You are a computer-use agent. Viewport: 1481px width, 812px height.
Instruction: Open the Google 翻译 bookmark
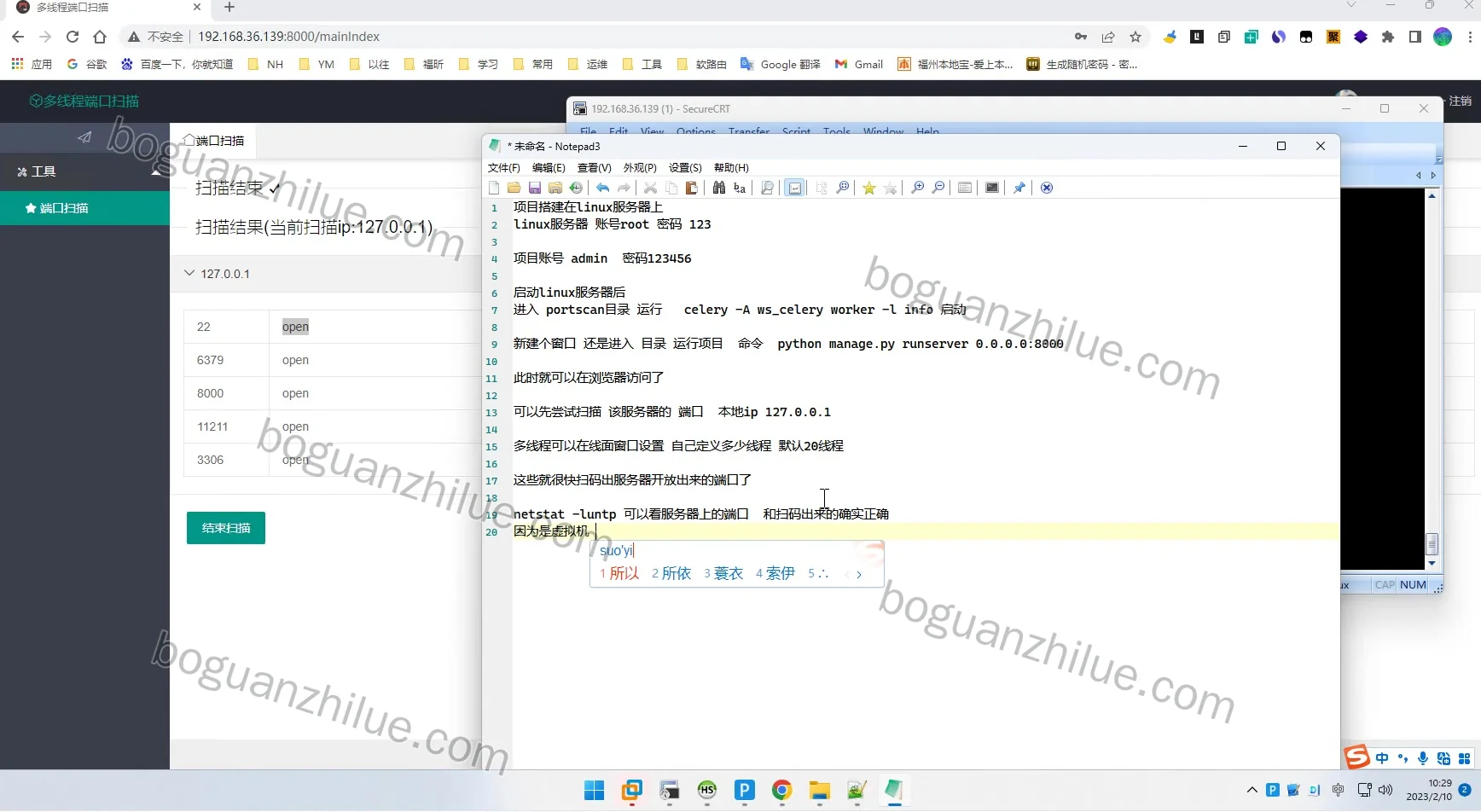click(781, 64)
